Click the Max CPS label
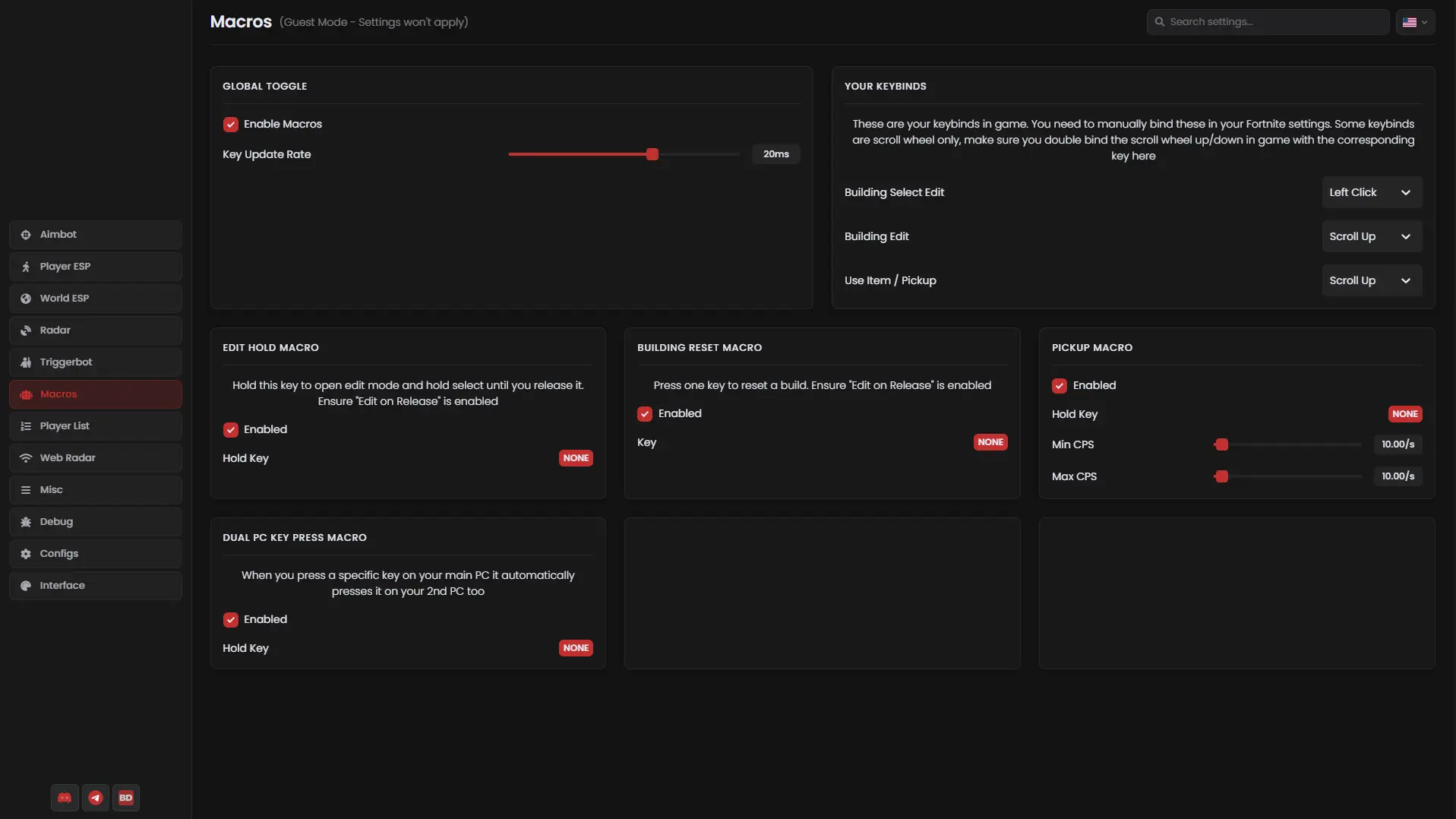1456x819 pixels. point(1074,476)
